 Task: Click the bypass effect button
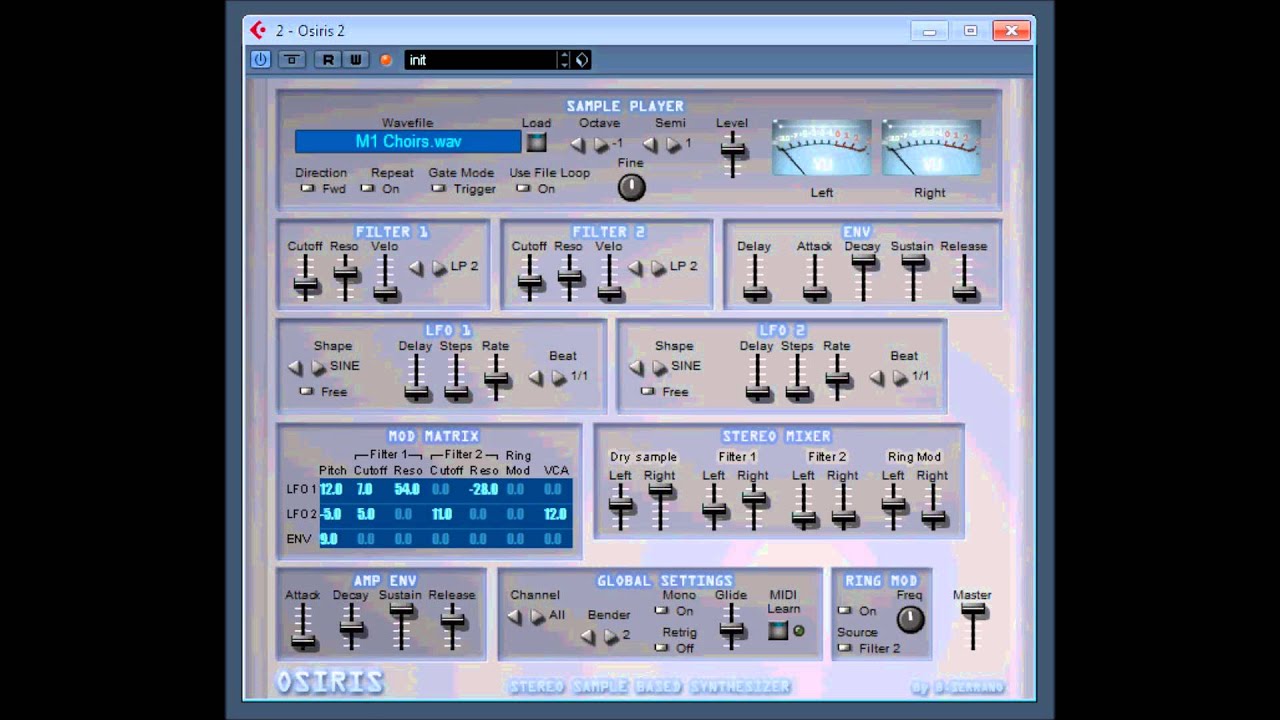tap(292, 60)
